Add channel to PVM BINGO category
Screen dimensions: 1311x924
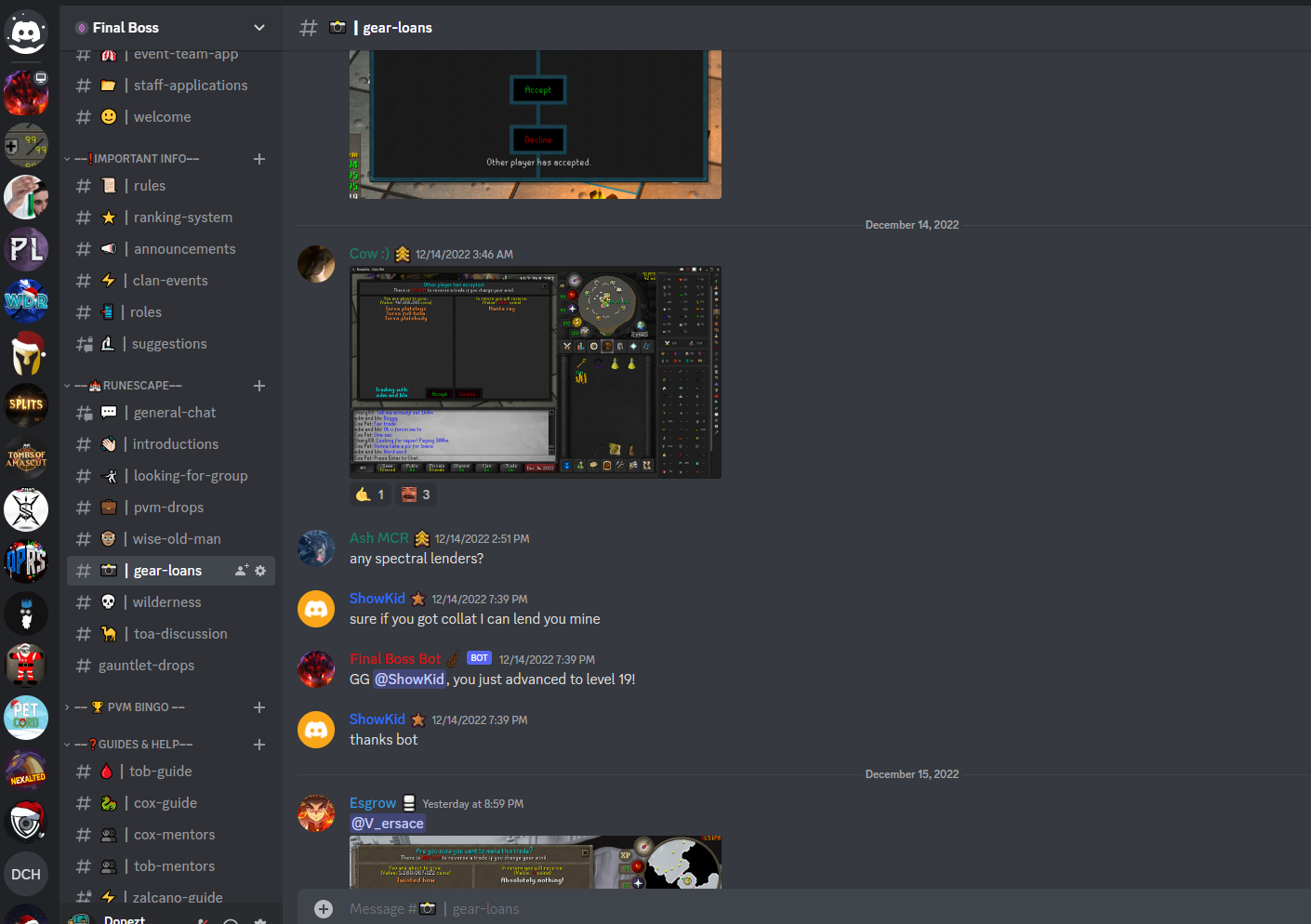click(259, 707)
